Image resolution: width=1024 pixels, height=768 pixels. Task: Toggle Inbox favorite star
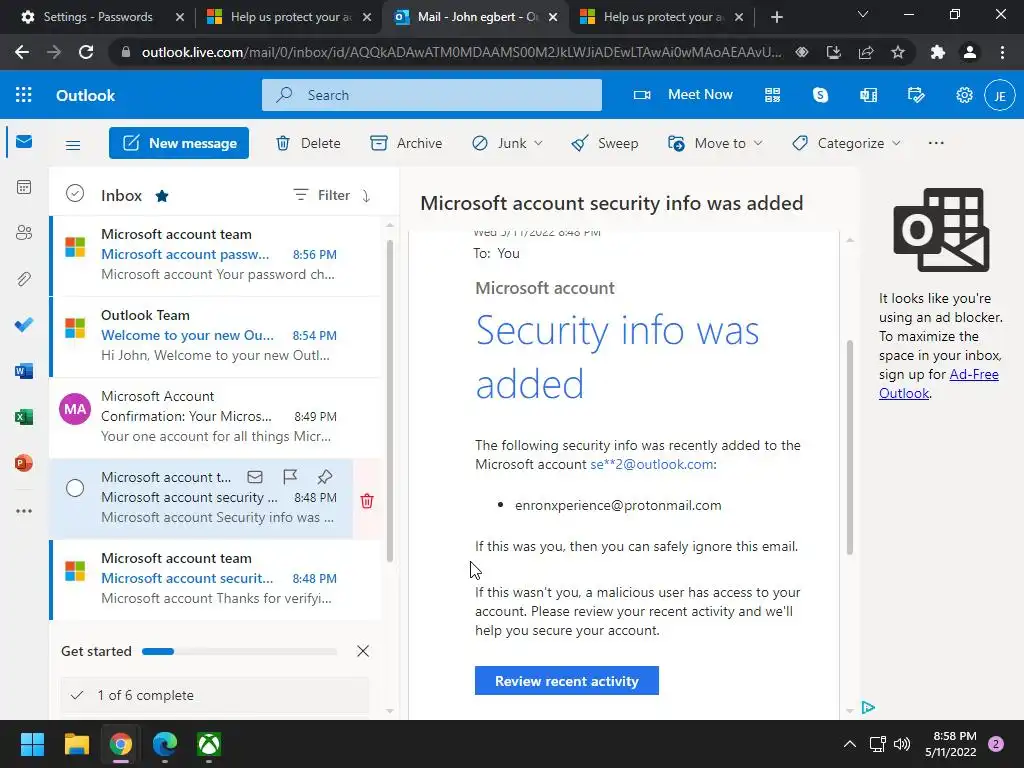162,196
